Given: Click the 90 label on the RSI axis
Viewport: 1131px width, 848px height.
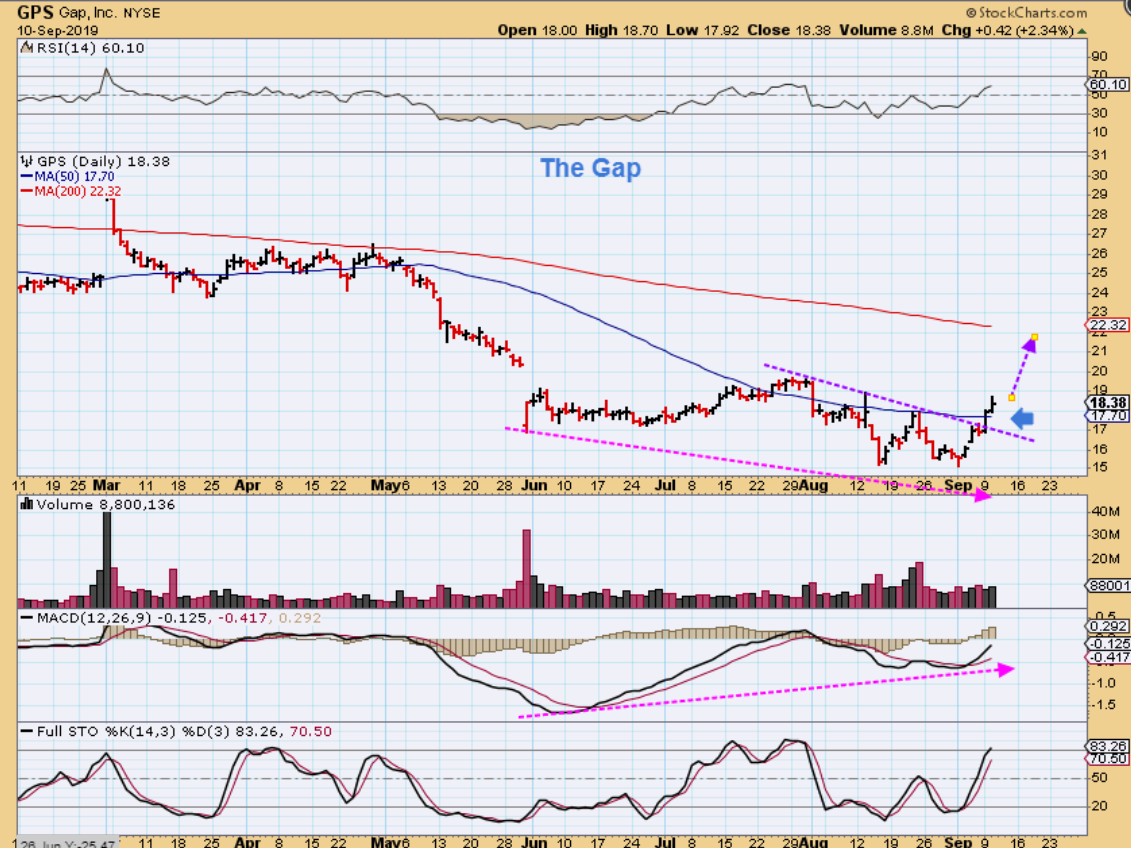Looking at the screenshot, I should coord(1099,56).
